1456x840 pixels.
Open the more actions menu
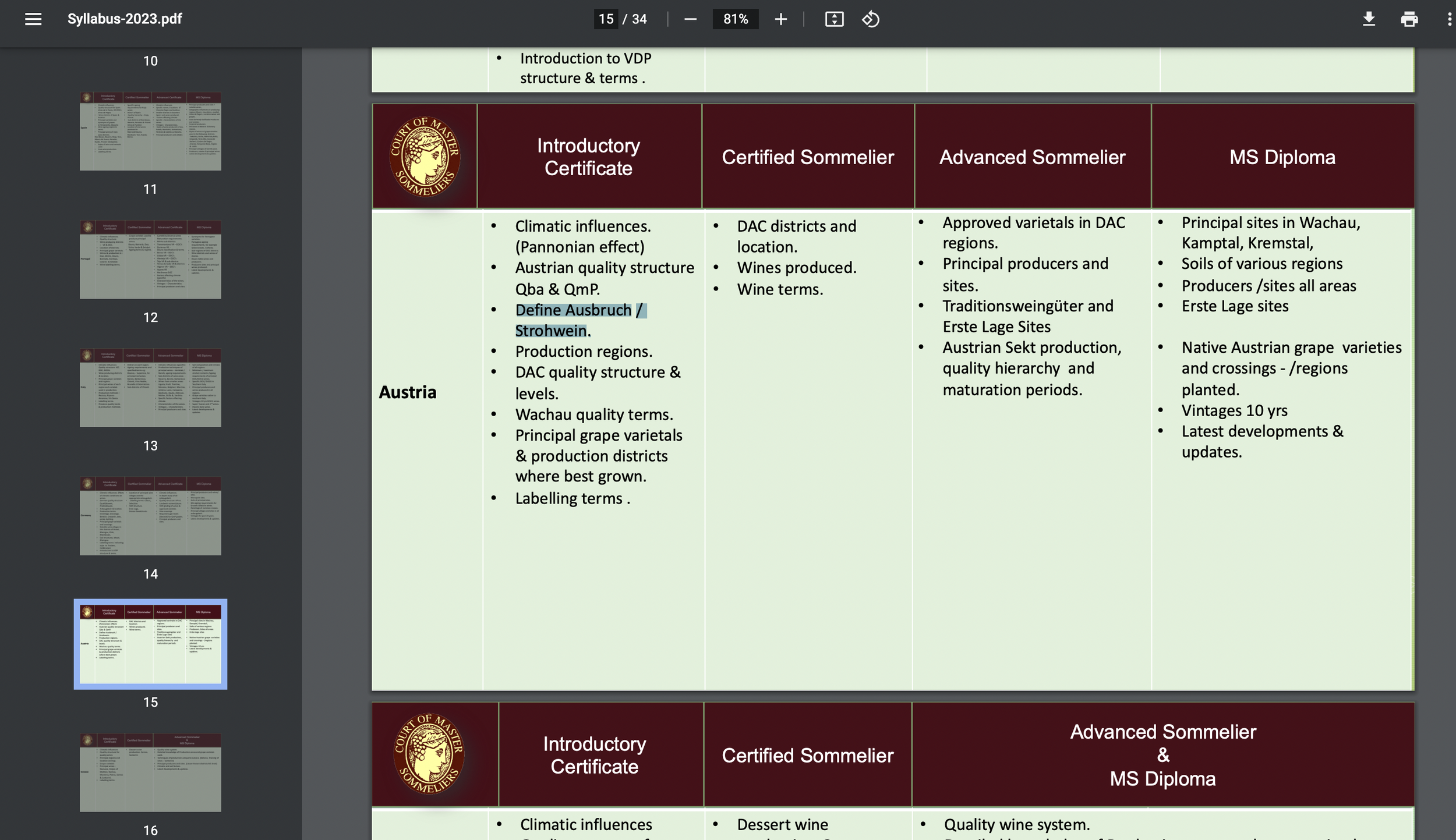coord(1448,19)
